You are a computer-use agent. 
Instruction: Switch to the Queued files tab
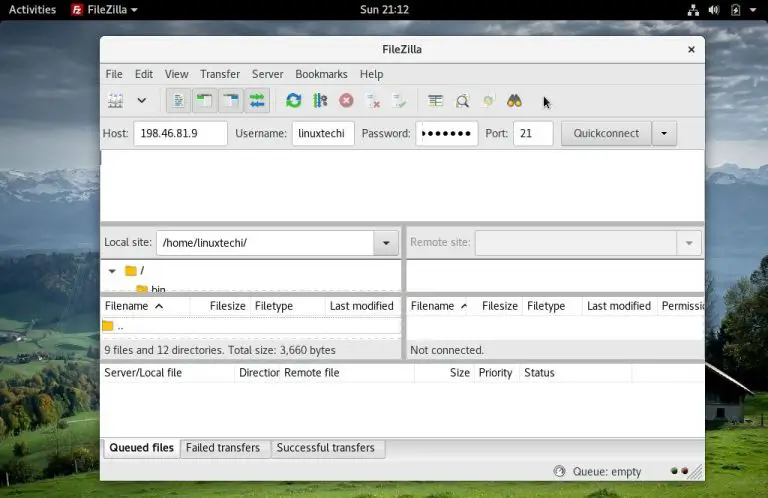pos(142,448)
